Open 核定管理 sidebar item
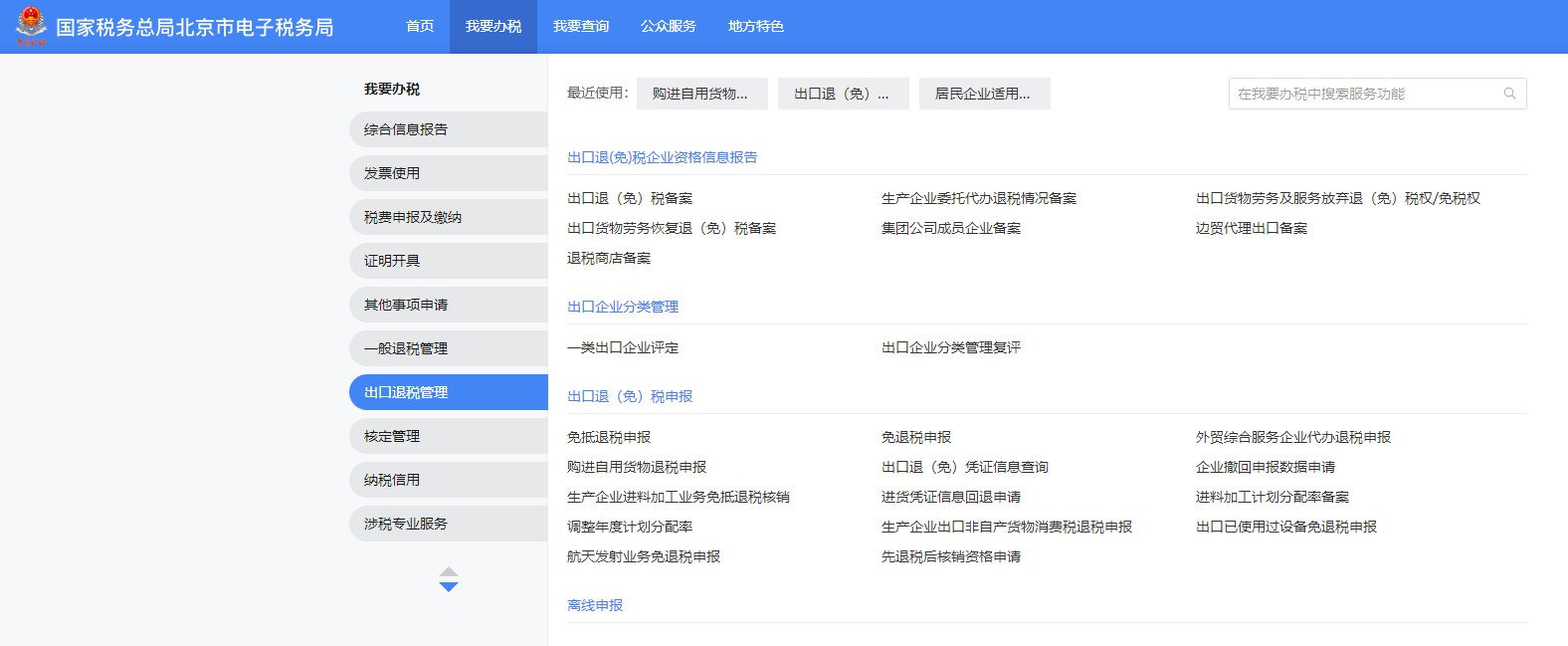 pos(449,436)
